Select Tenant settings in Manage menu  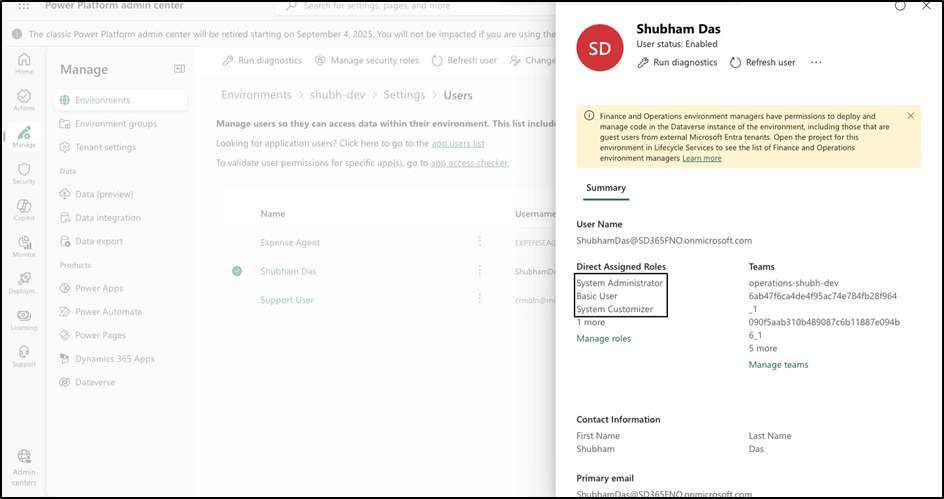pos(105,147)
